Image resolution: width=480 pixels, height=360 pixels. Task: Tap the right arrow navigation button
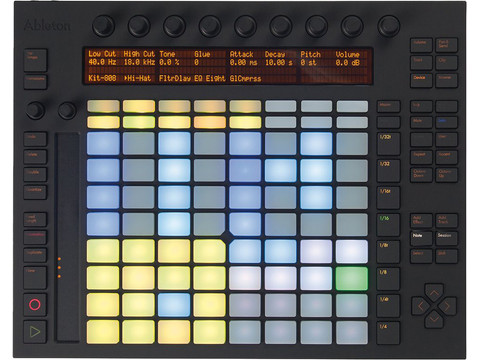447,306
